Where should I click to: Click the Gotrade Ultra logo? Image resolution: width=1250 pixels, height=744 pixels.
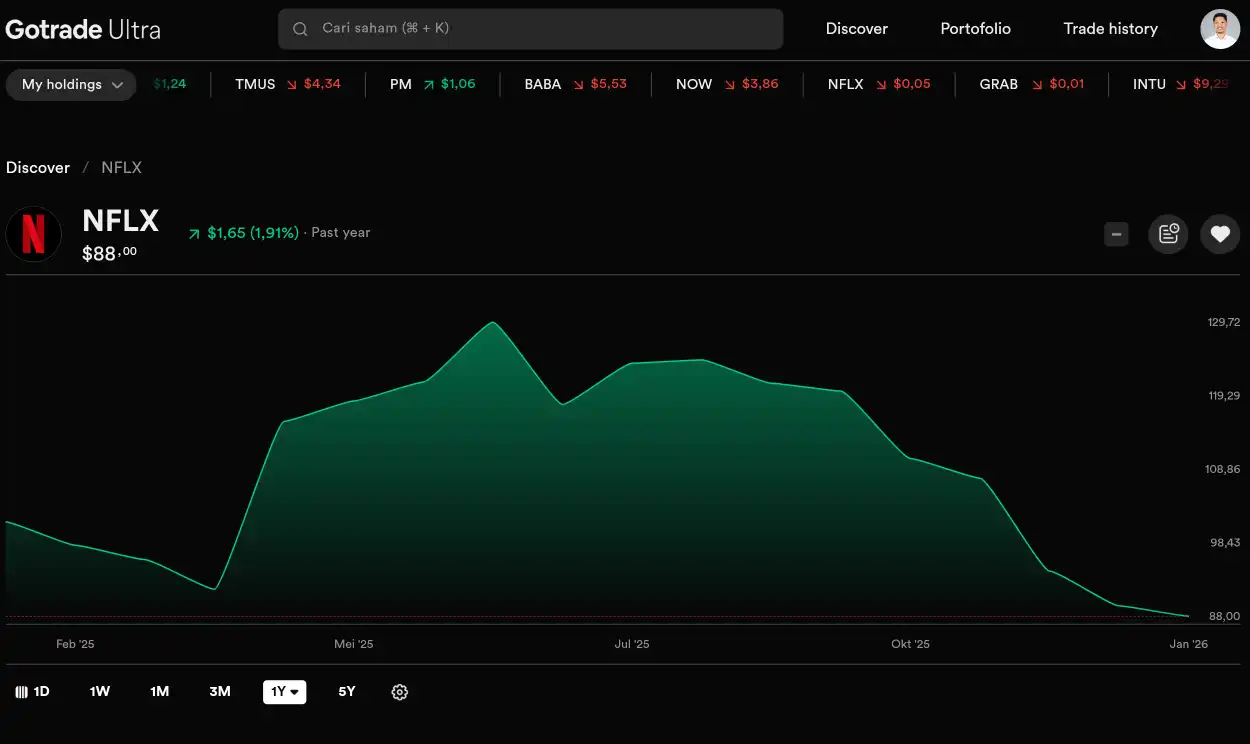click(x=83, y=29)
